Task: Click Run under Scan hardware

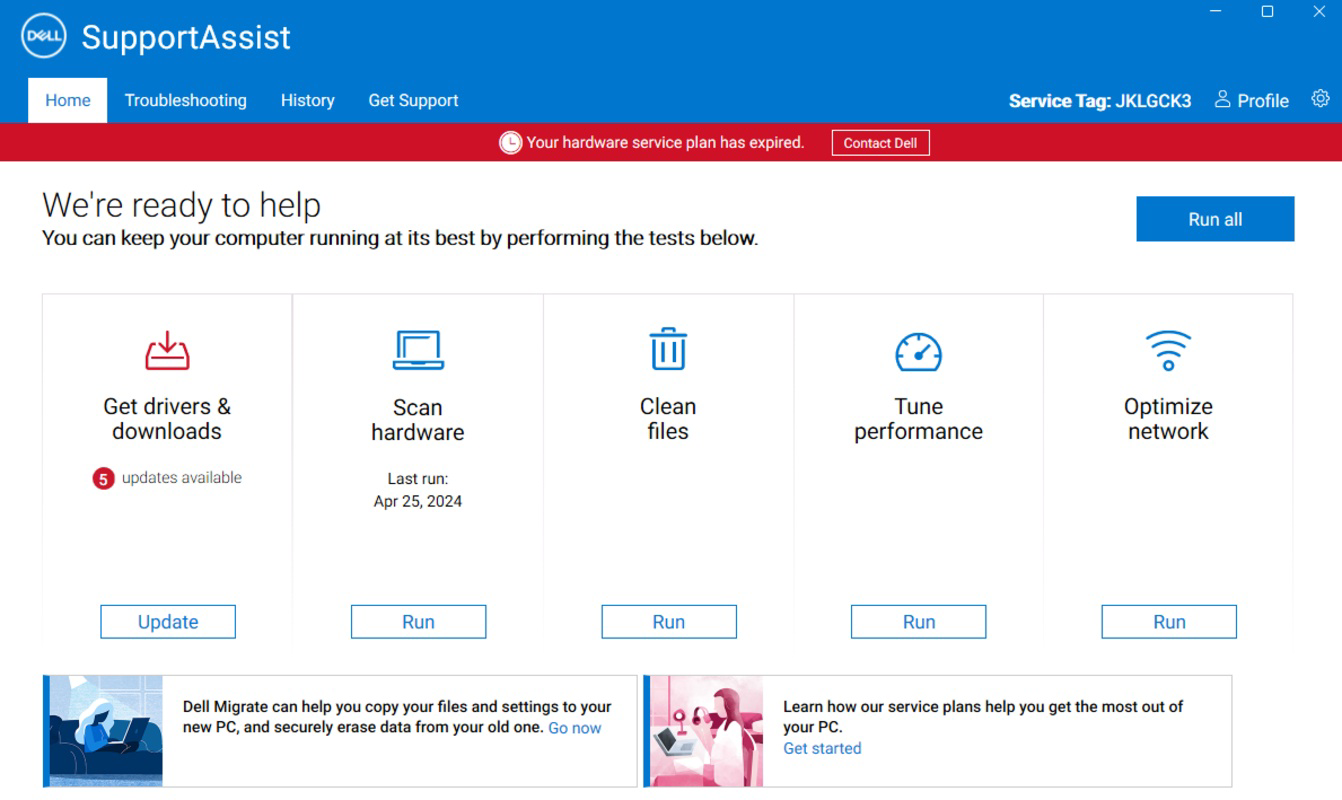Action: (x=418, y=621)
